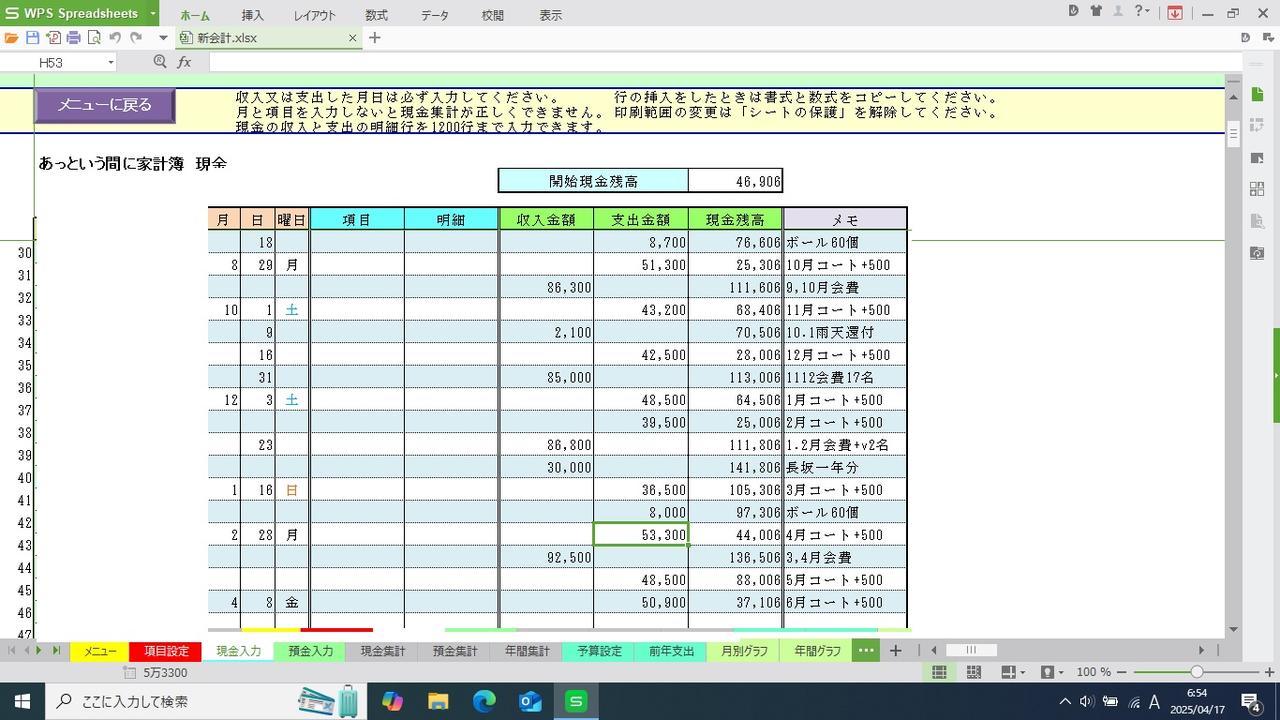Go to last sheet navigation arrow

56,651
